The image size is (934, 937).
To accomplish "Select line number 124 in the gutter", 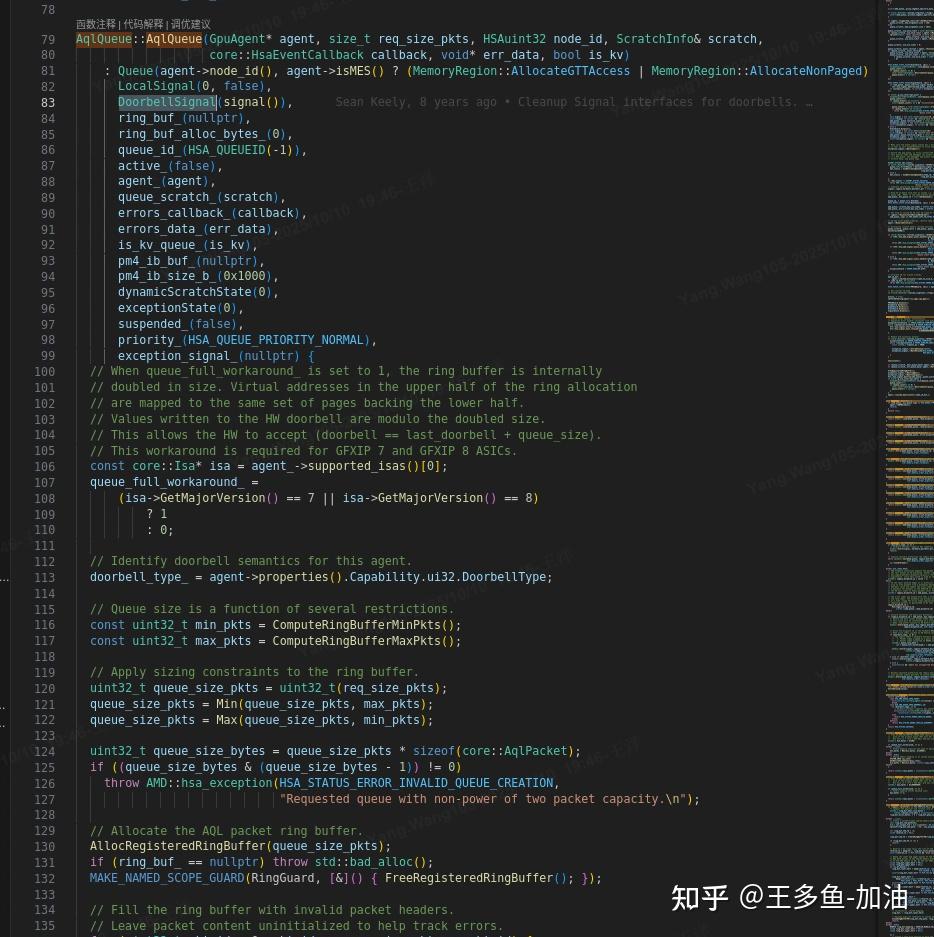I will point(44,752).
